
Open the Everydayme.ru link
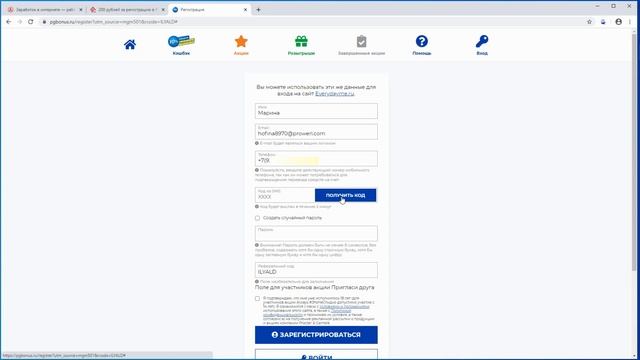(335, 93)
